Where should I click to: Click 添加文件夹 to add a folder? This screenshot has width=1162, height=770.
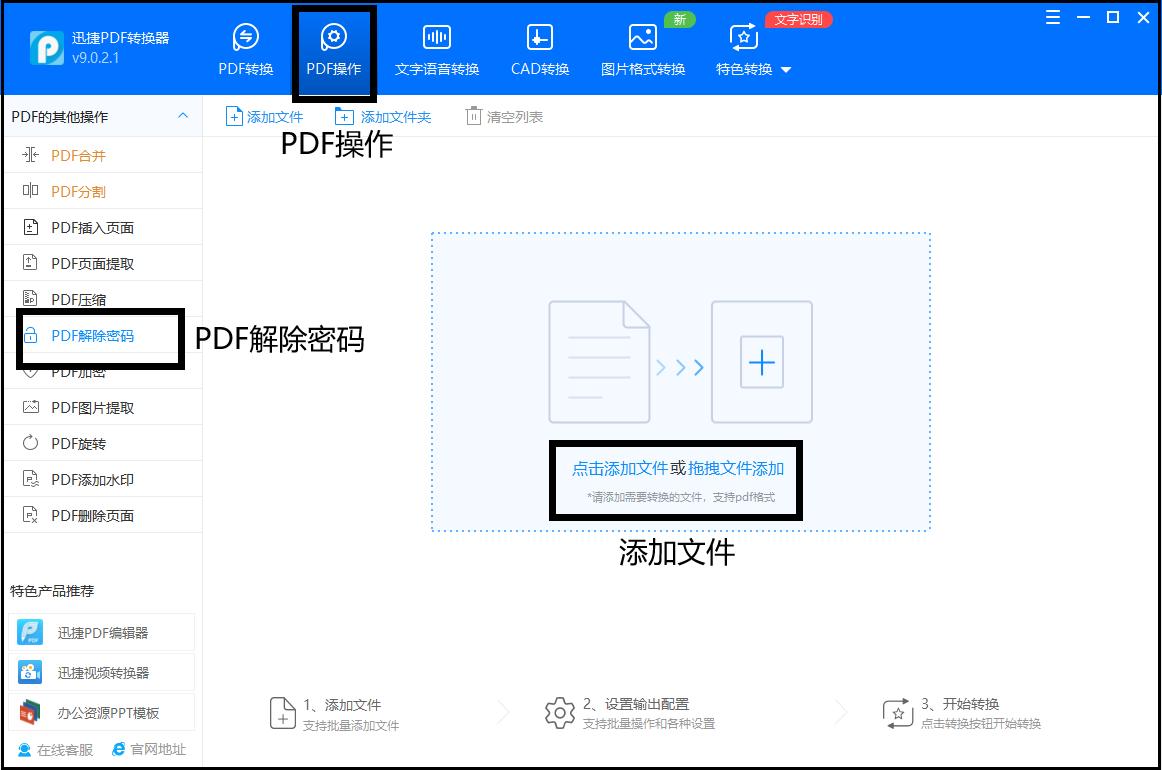383,116
